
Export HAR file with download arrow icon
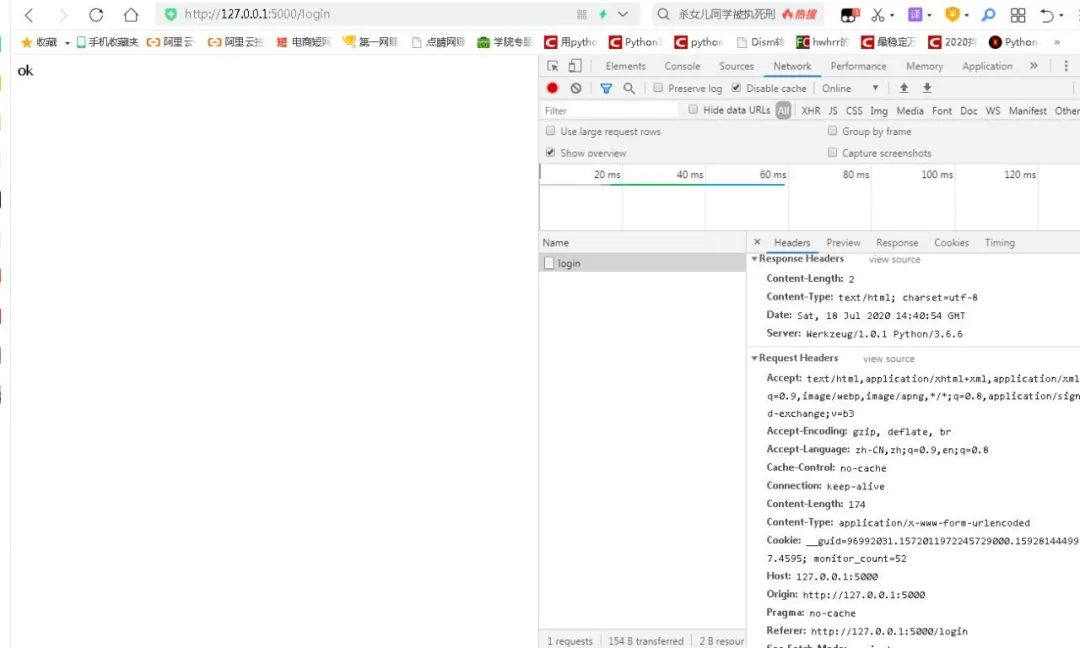(x=927, y=88)
